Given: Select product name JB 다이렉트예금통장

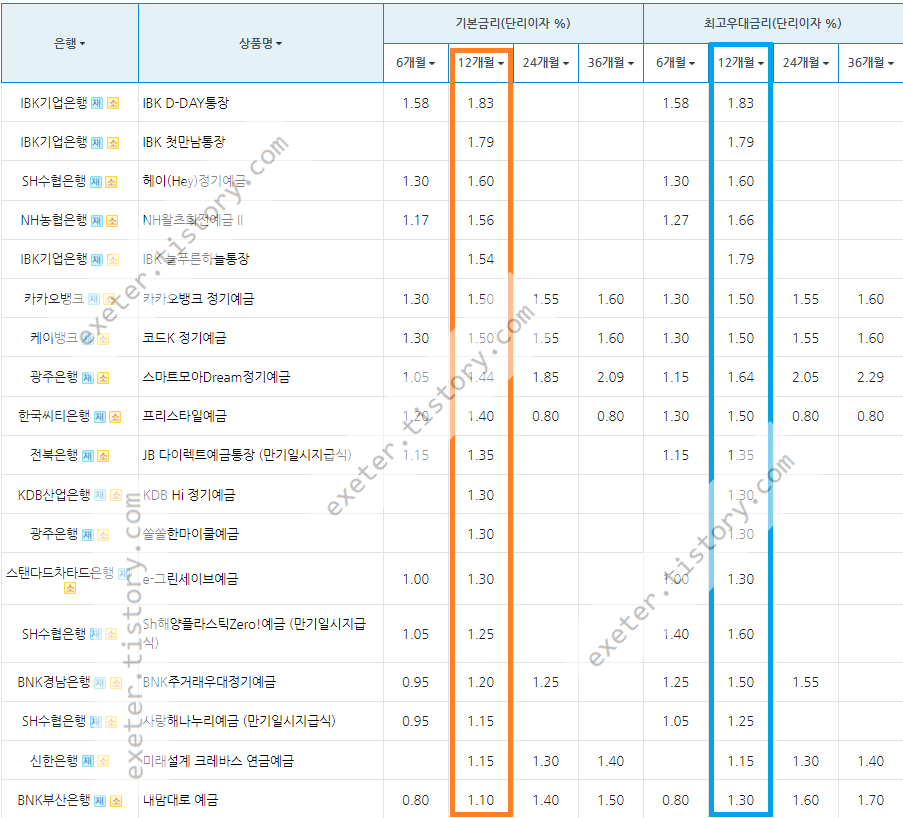Looking at the screenshot, I should (x=198, y=455).
